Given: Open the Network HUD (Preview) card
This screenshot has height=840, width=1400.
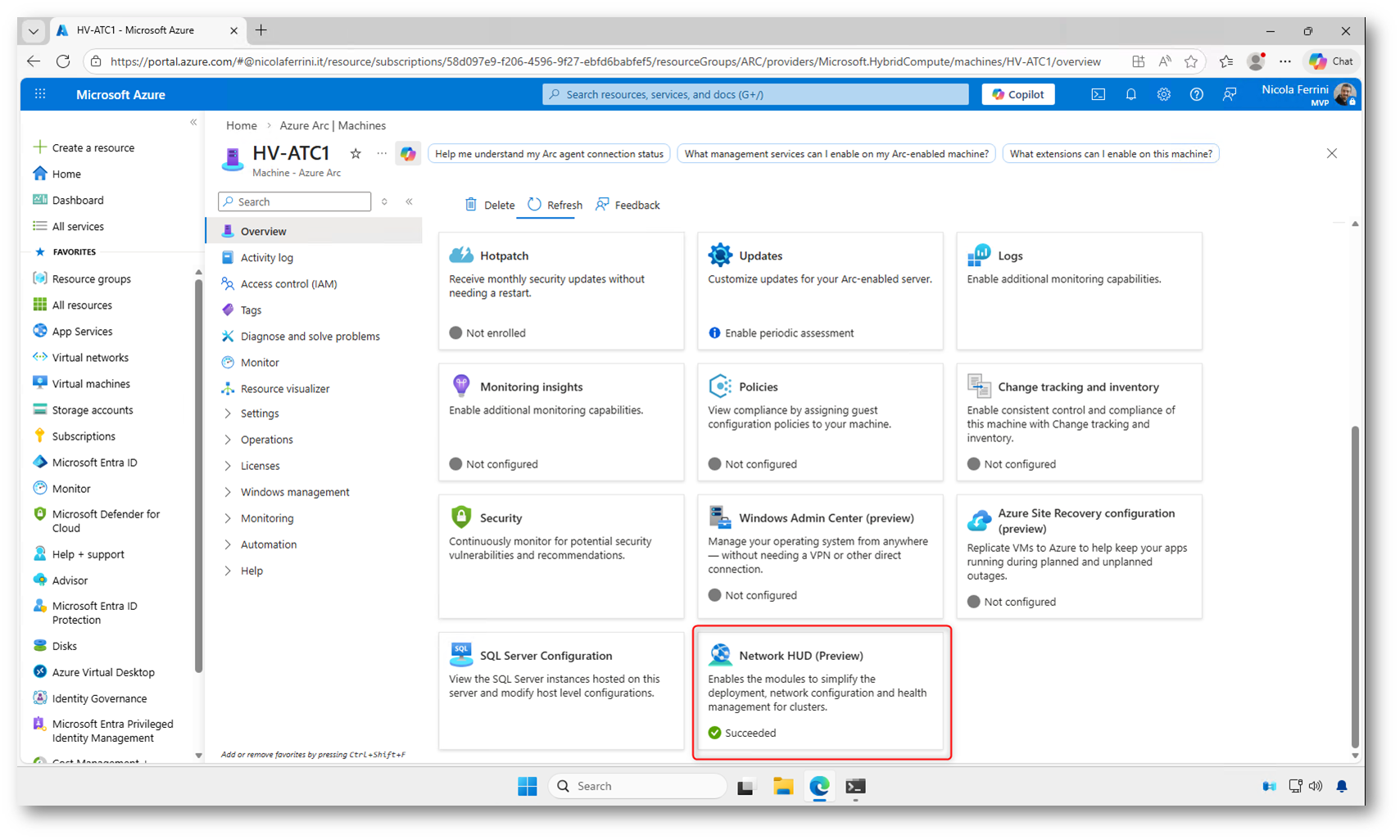Looking at the screenshot, I should pos(820,690).
